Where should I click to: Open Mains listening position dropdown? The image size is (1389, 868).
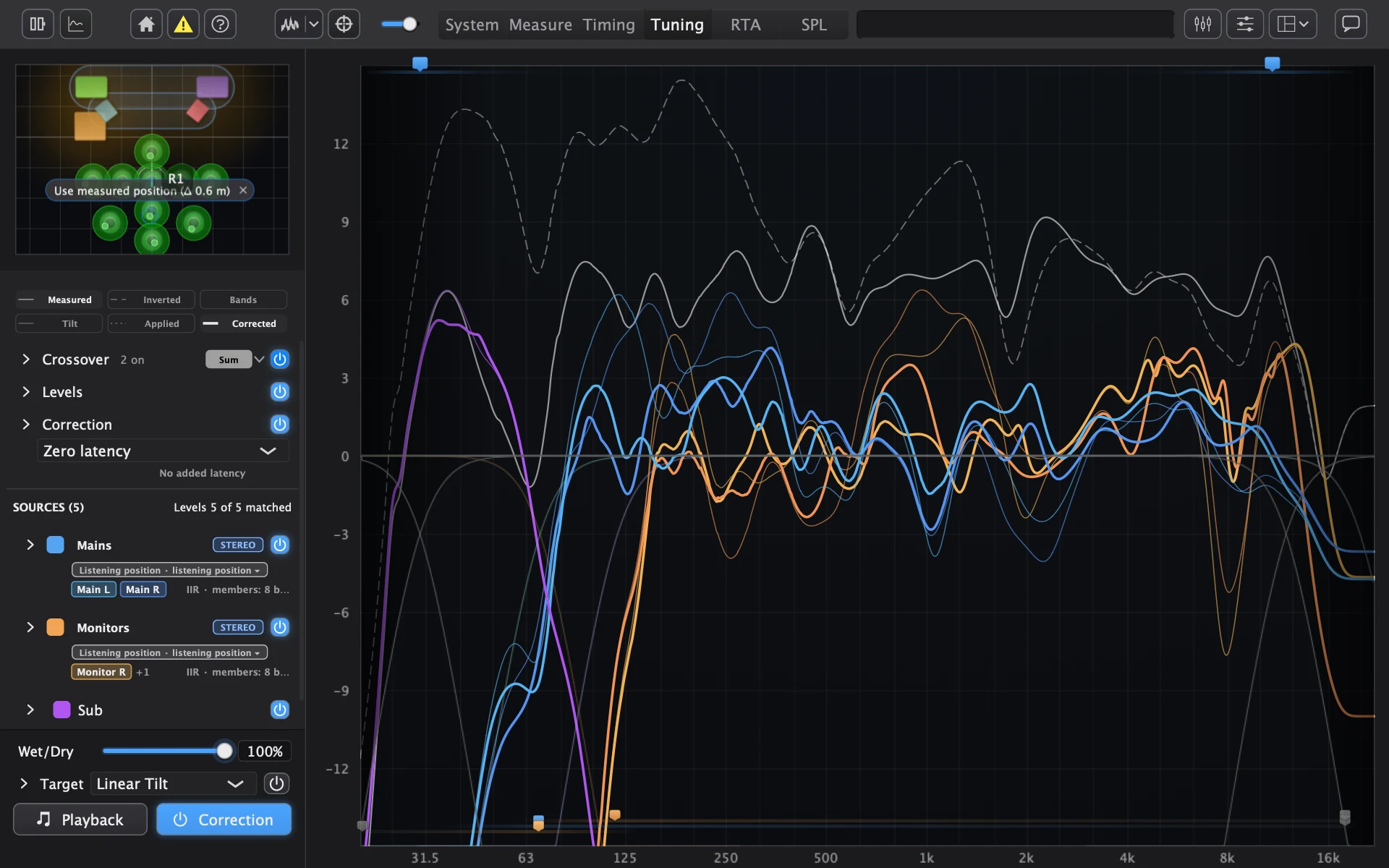click(x=169, y=570)
